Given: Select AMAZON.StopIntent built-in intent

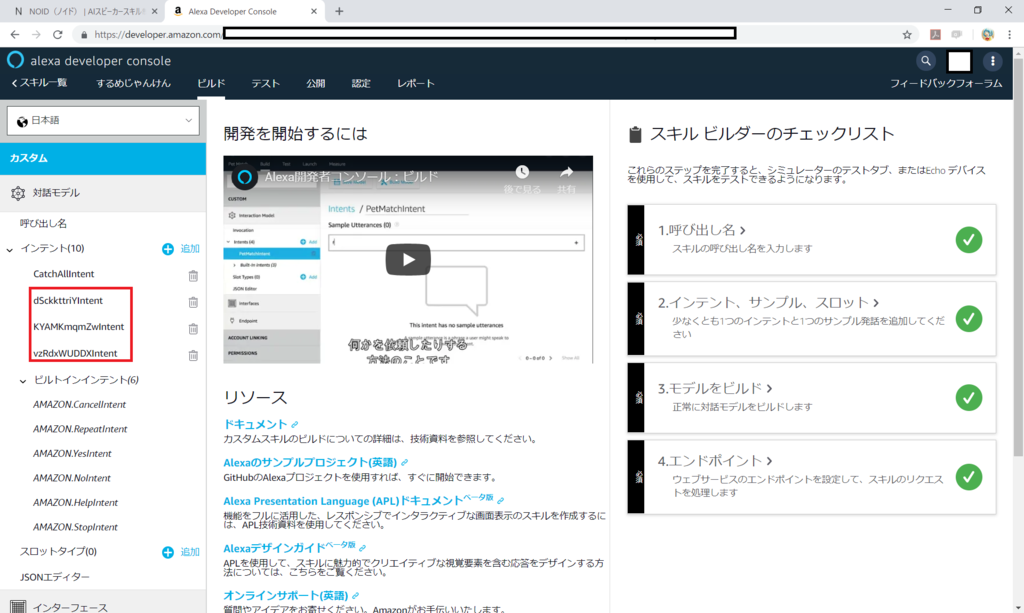Looking at the screenshot, I should tap(76, 527).
